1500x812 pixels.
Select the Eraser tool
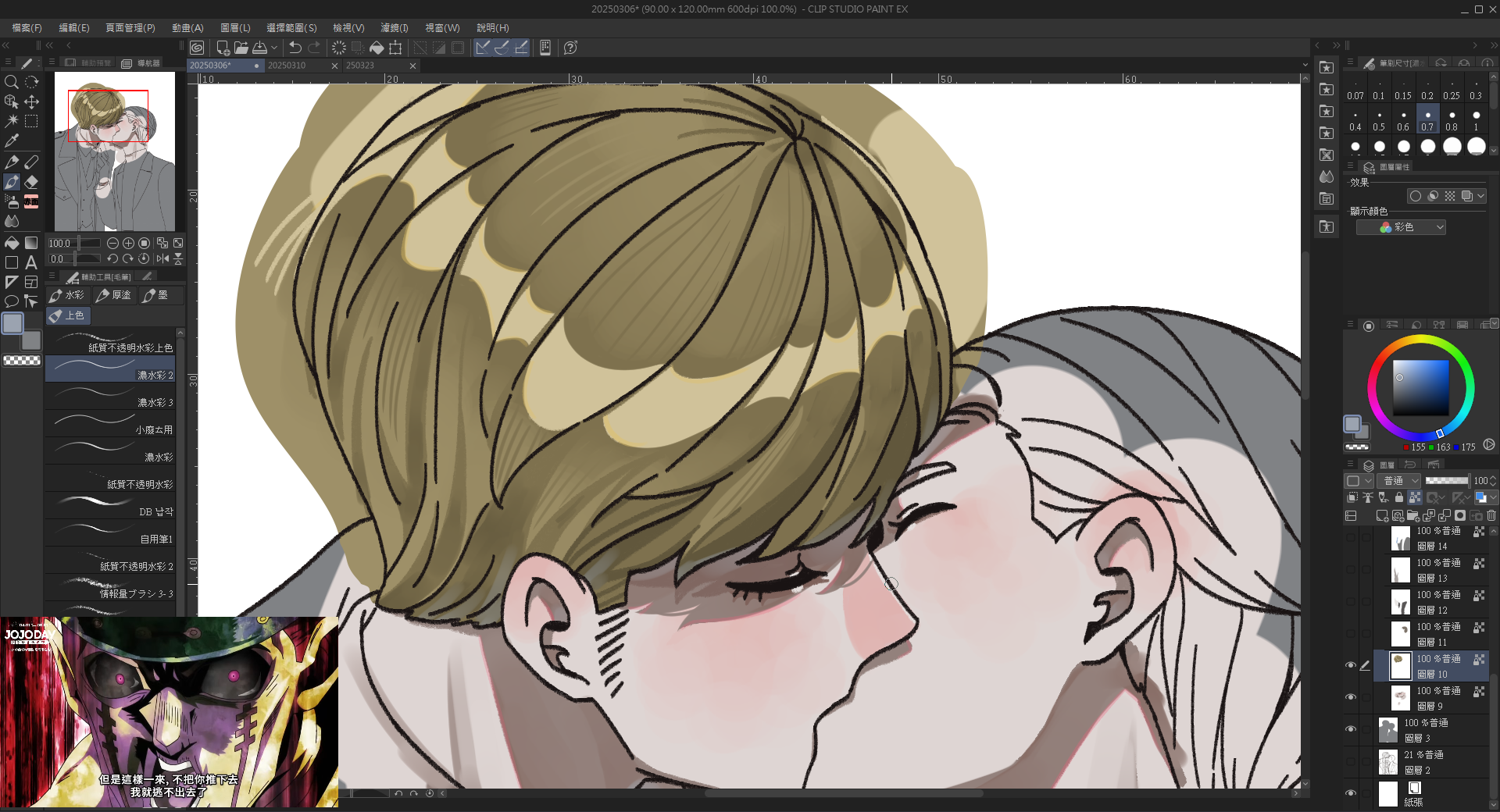pos(31,182)
